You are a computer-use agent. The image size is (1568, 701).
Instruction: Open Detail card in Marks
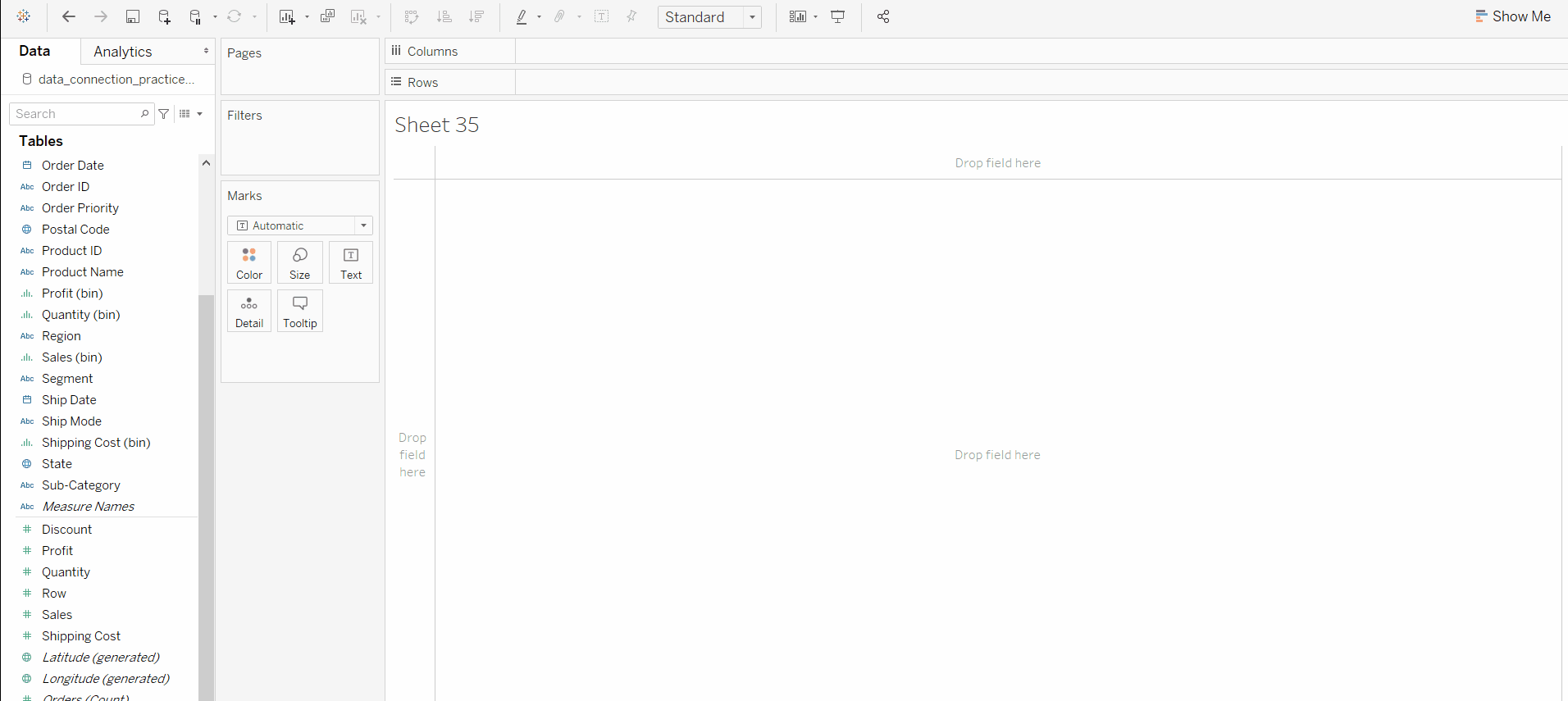tap(249, 311)
